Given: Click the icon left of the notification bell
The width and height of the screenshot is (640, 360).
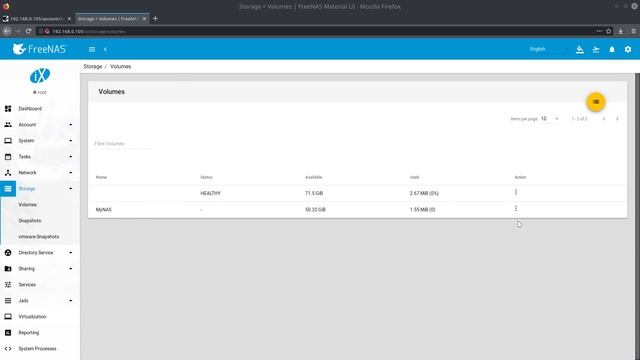Looking at the screenshot, I should (596, 49).
